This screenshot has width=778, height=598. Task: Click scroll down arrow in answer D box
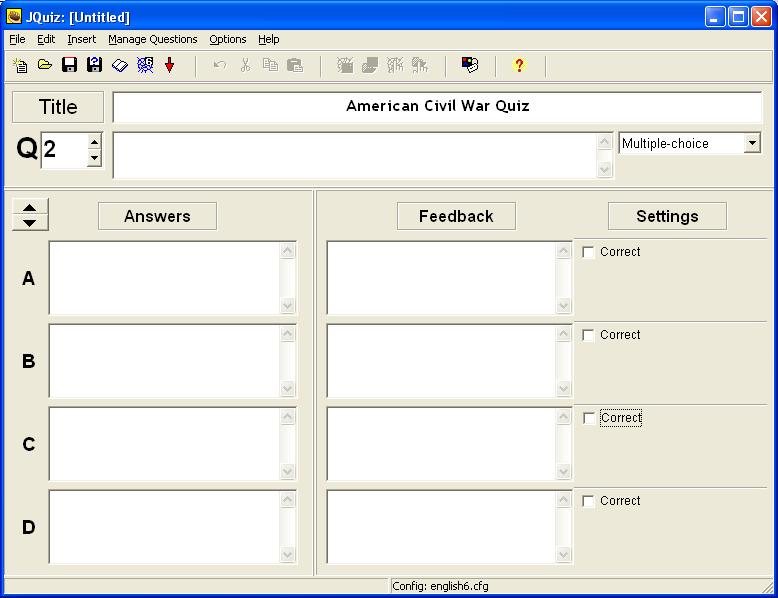[288, 554]
